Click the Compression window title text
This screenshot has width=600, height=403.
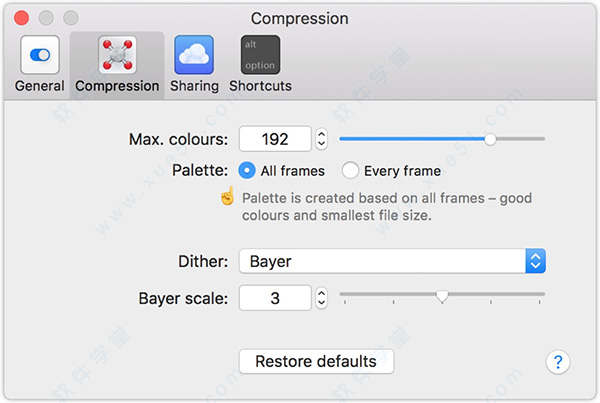point(300,19)
